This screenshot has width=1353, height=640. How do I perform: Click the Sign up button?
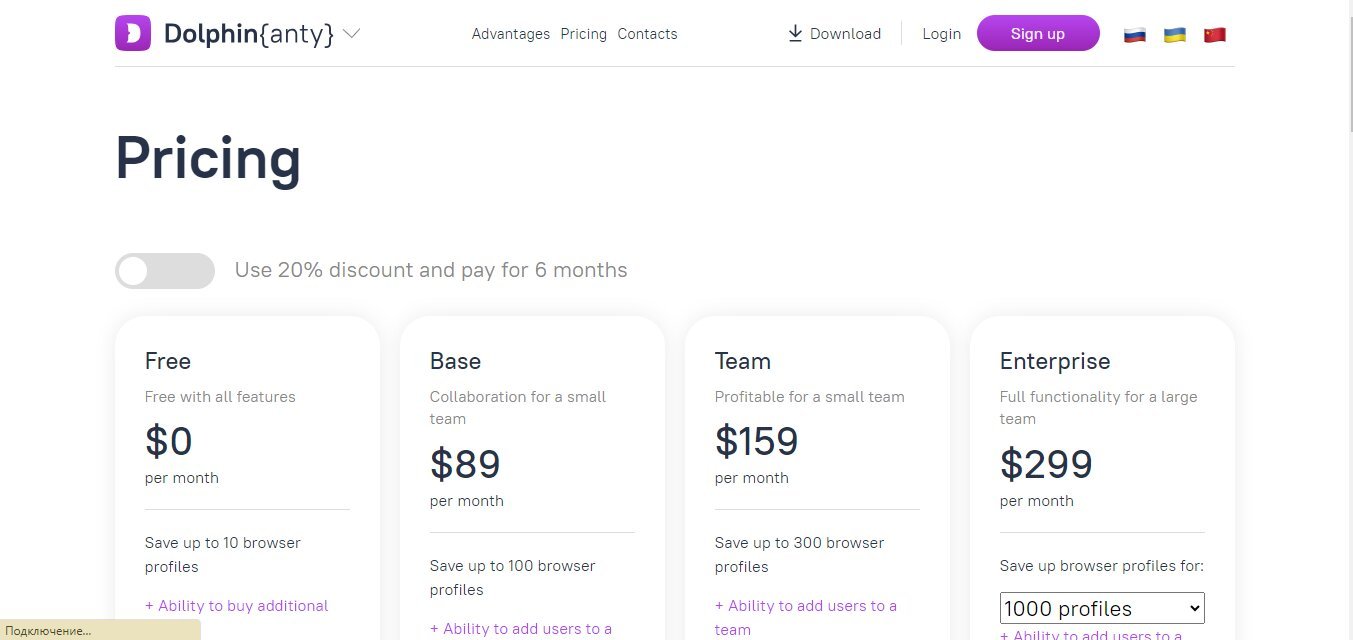1037,33
